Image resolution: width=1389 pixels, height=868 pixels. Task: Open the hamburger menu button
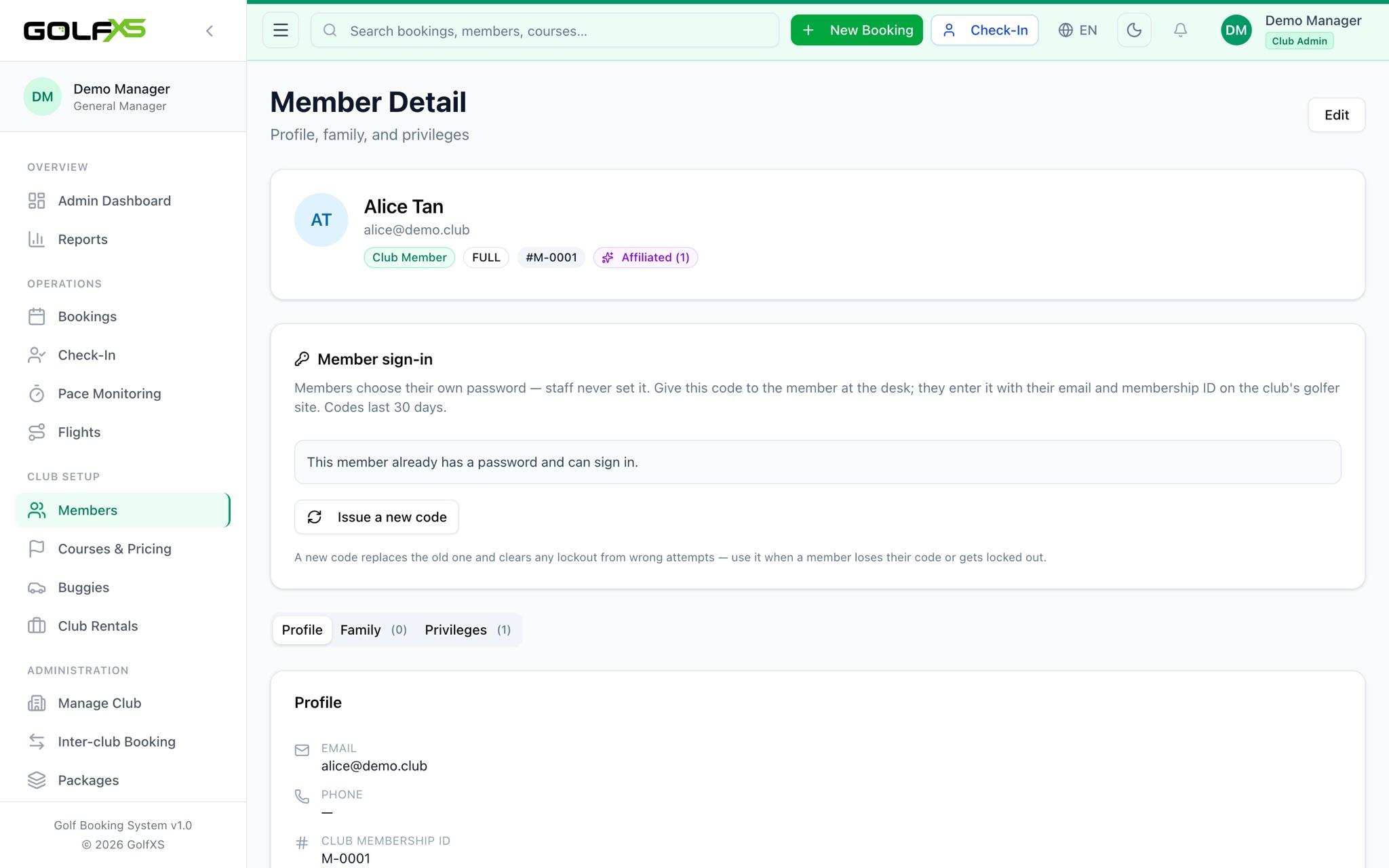[281, 31]
